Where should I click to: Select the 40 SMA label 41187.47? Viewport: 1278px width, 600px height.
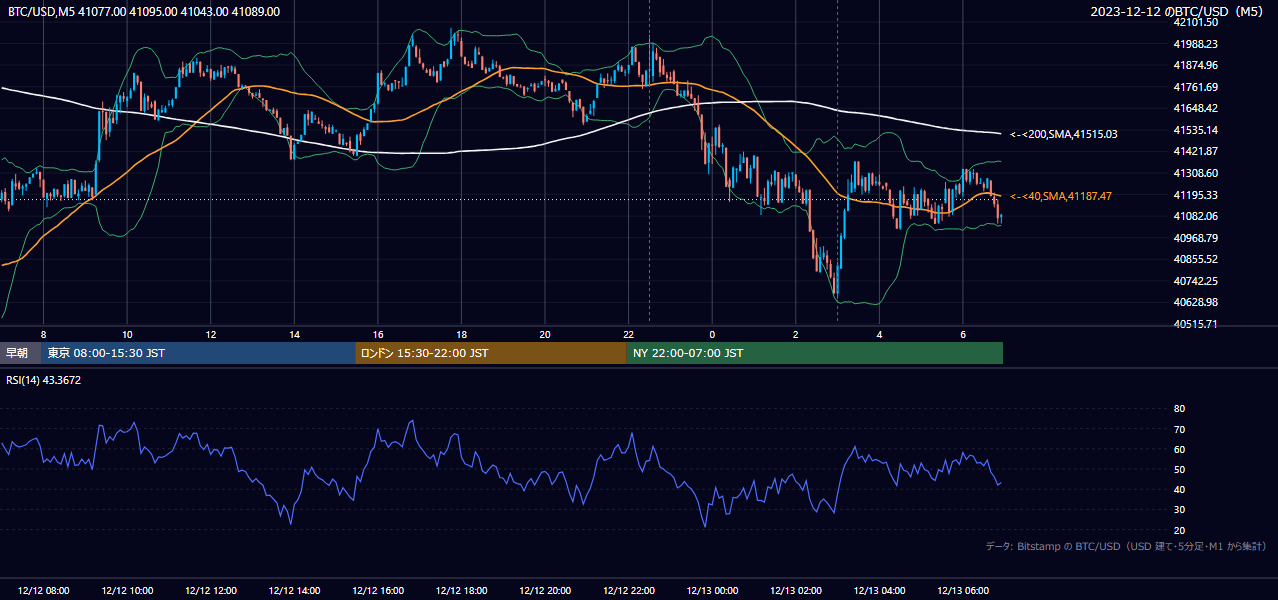coord(1061,196)
